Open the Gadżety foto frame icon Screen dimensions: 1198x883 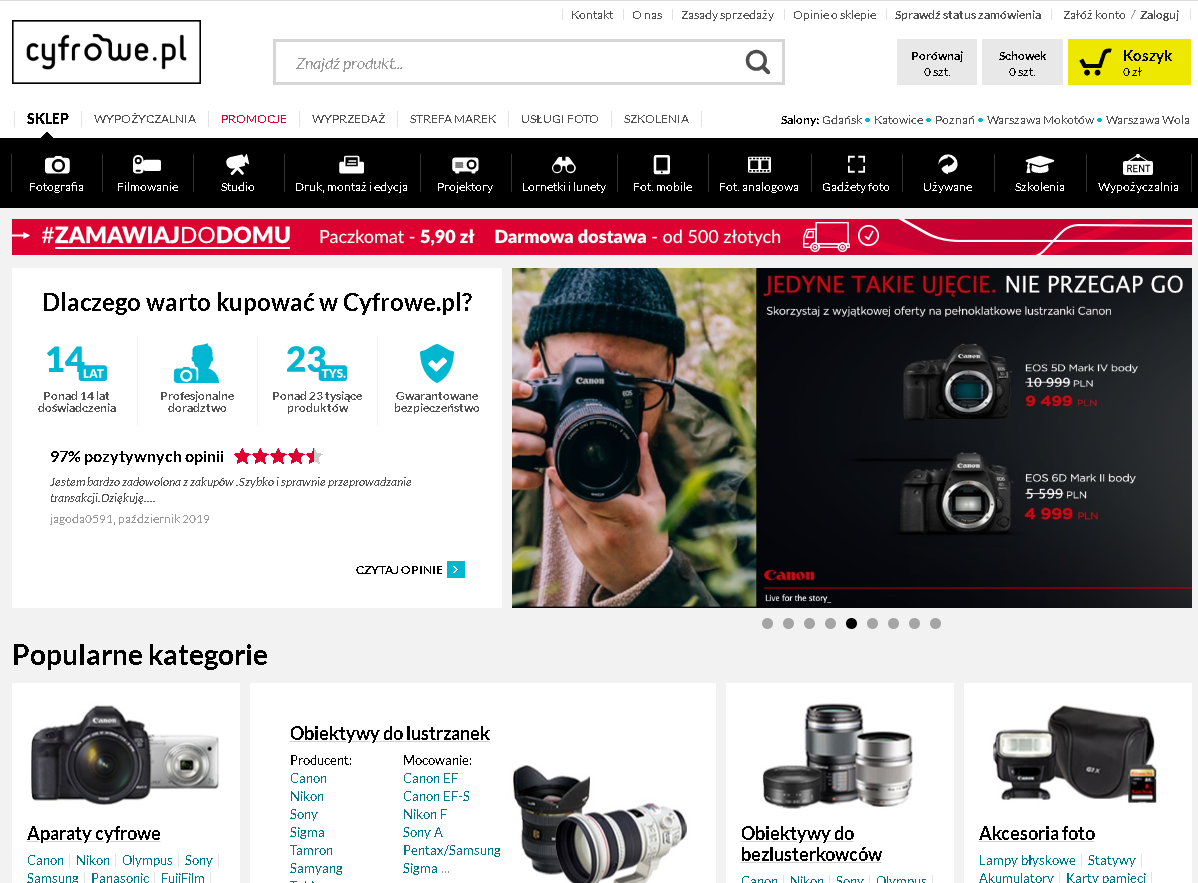pyautogui.click(x=856, y=164)
